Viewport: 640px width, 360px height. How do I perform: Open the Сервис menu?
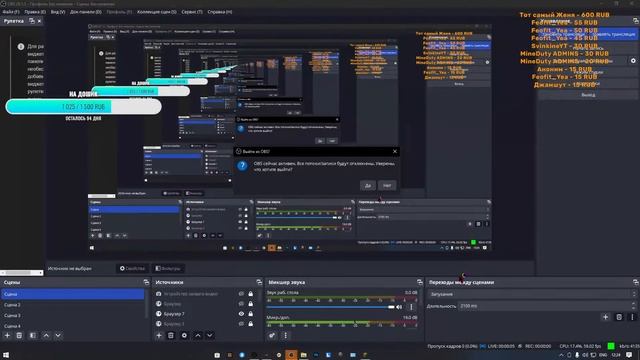192,12
